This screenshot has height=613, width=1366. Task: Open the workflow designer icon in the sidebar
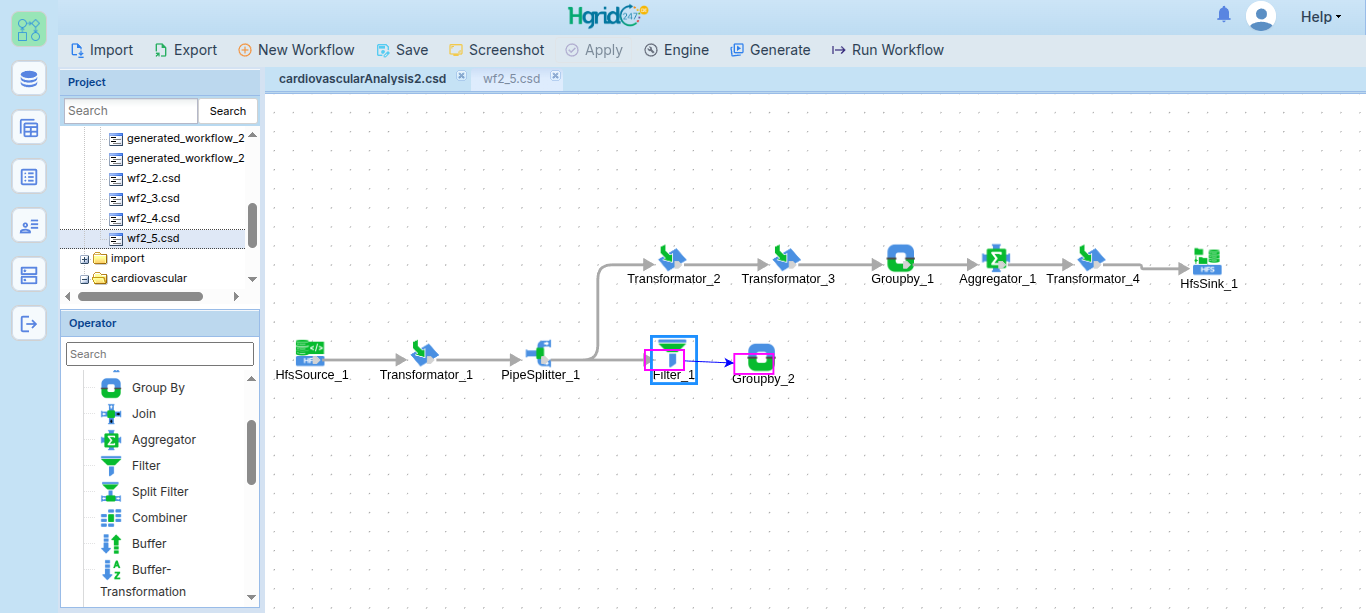point(29,29)
